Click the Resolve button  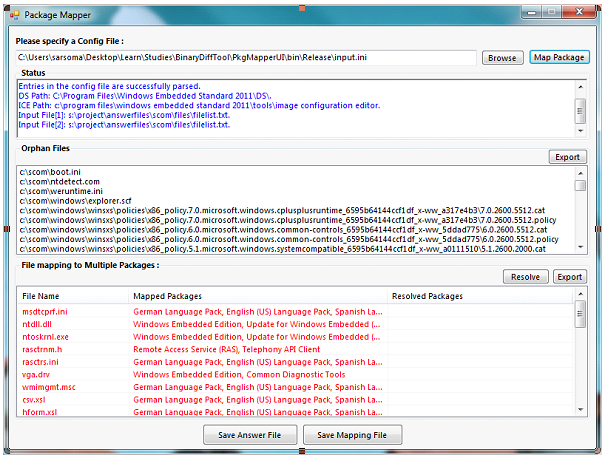(525, 277)
